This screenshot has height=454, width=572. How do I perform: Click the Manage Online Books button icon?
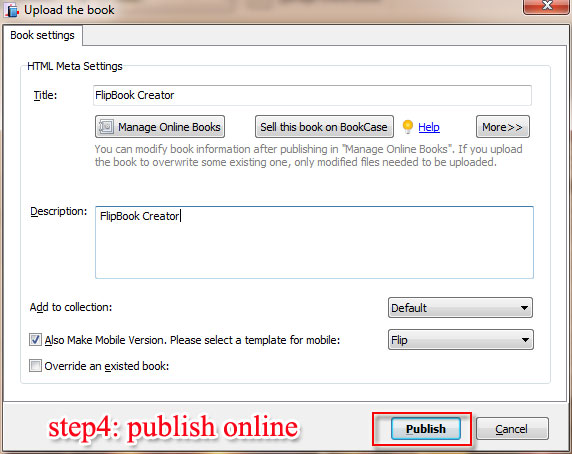coord(107,127)
